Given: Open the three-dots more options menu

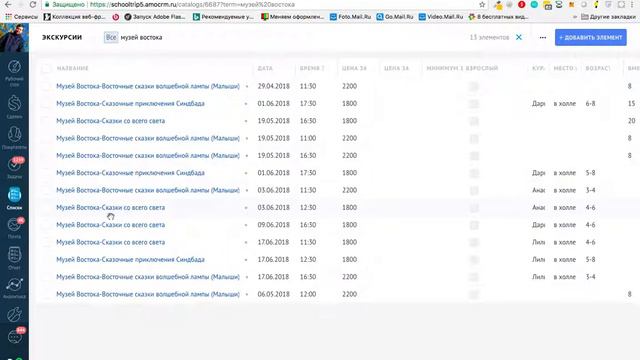Looking at the screenshot, I should point(542,37).
